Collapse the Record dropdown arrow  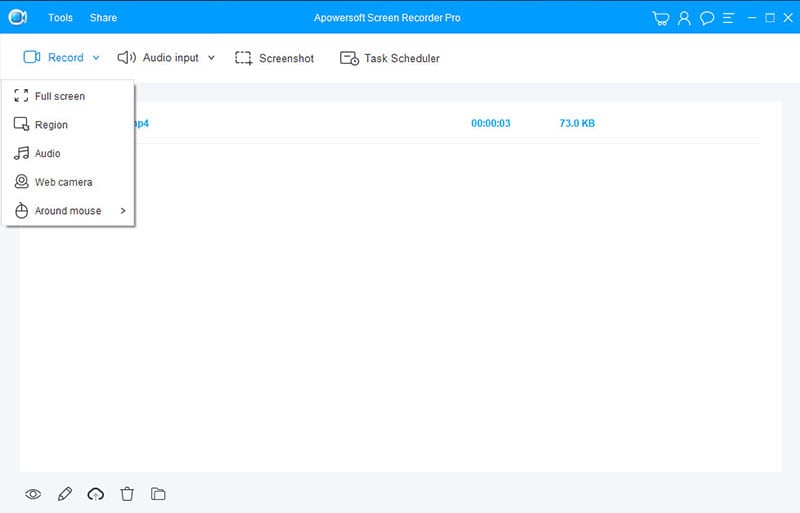tap(96, 58)
